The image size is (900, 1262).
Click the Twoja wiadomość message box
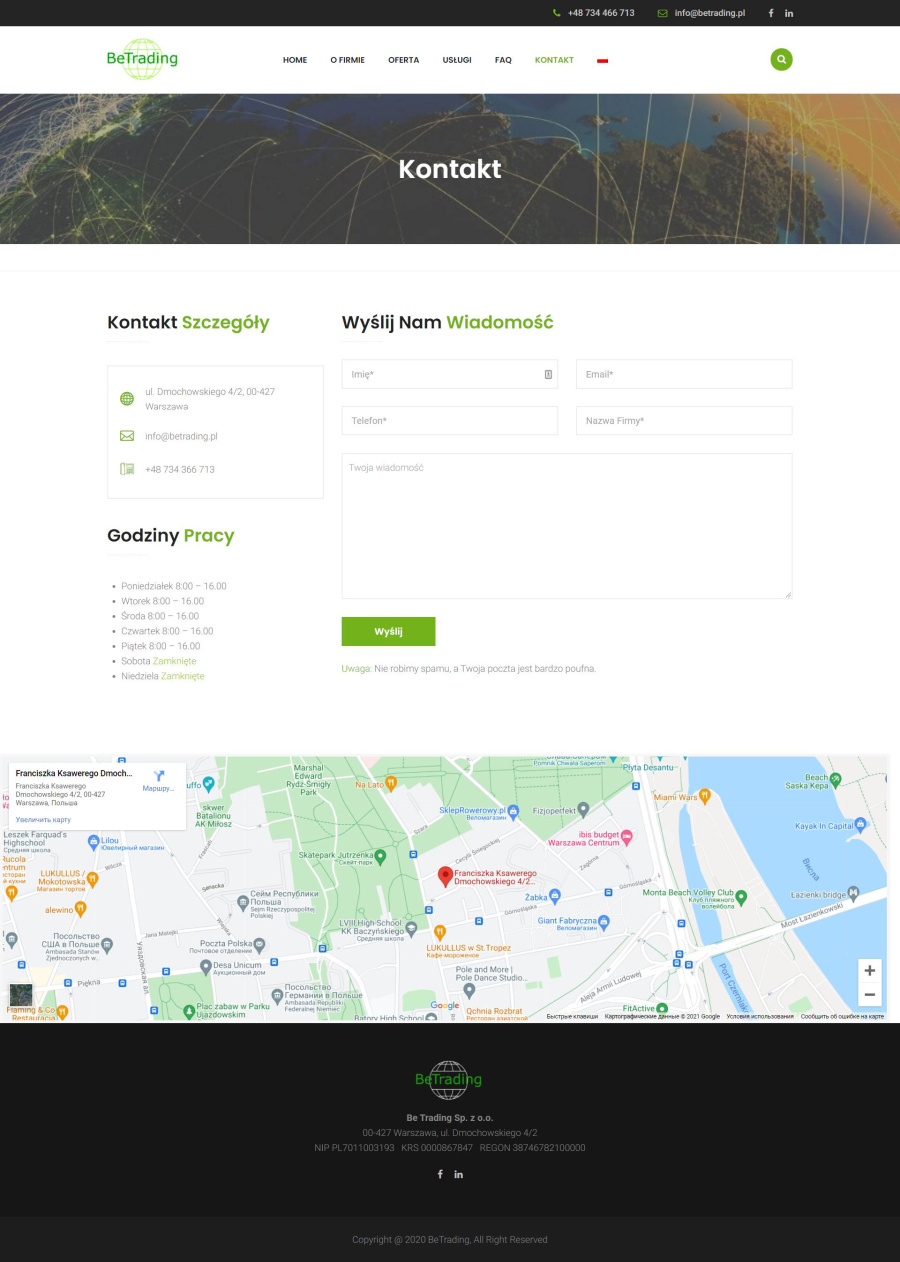(567, 525)
